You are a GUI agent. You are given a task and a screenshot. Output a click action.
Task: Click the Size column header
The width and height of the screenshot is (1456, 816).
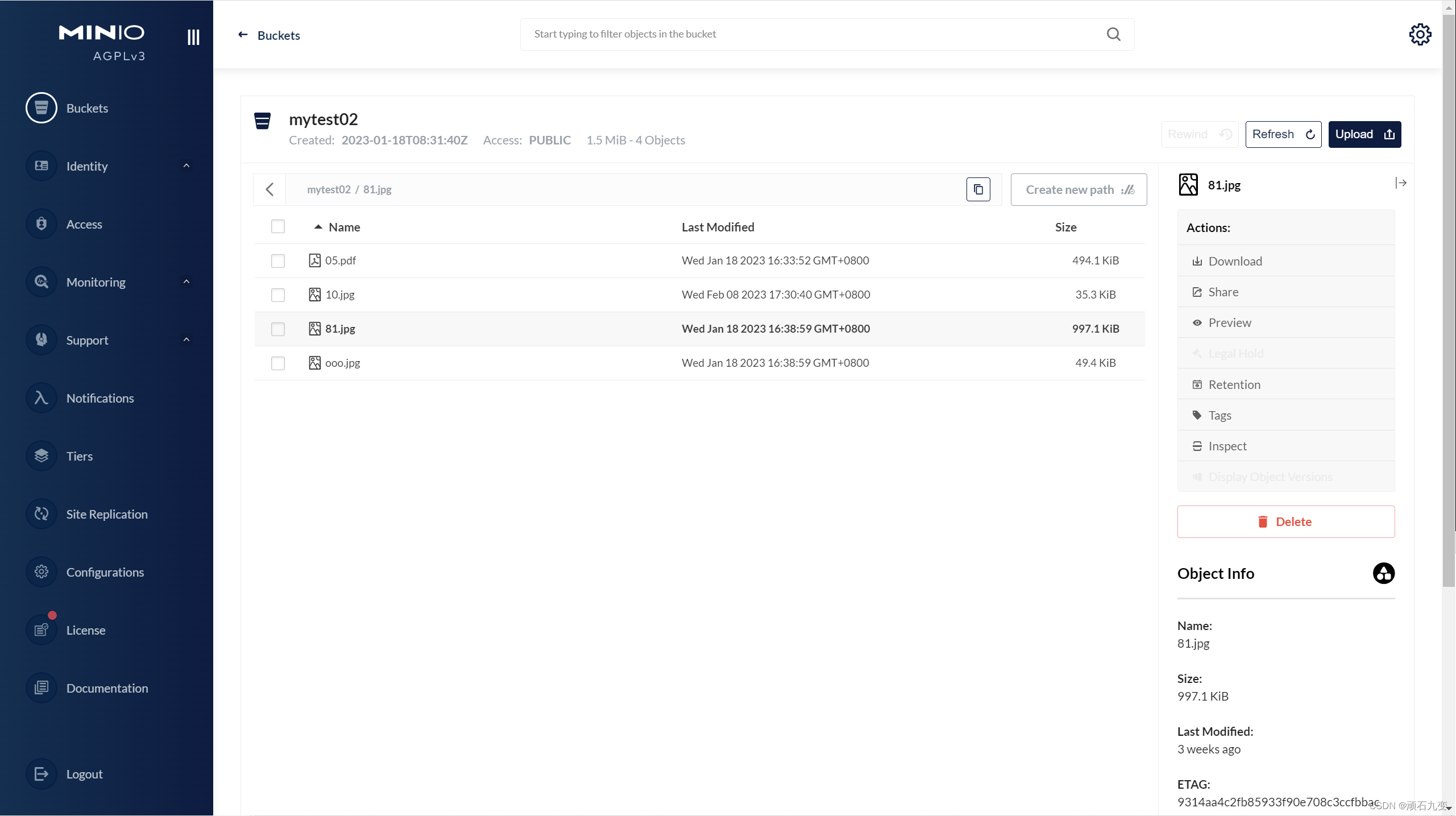click(x=1065, y=227)
